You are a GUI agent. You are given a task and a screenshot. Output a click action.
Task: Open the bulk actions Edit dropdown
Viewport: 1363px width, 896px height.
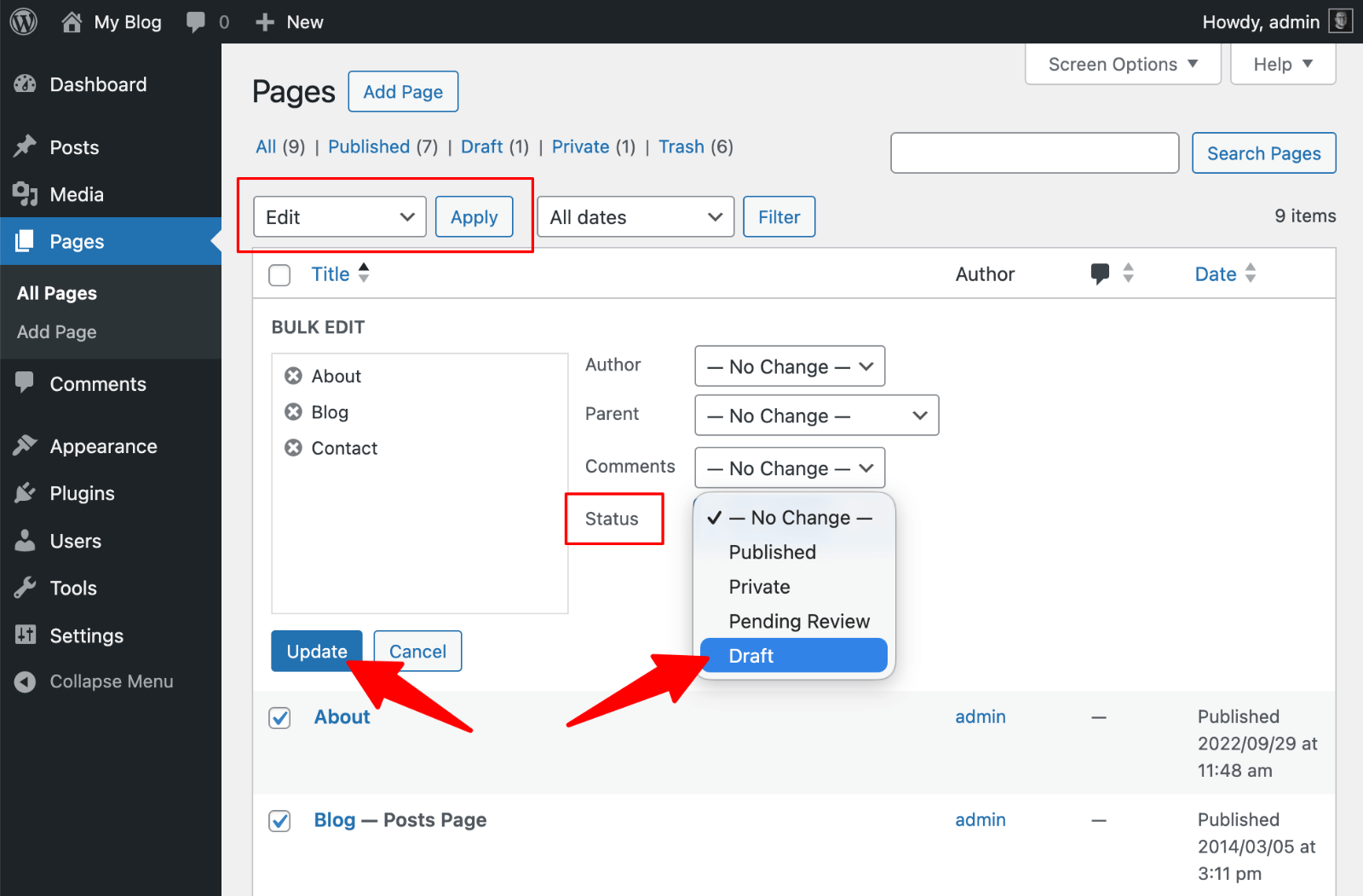[x=338, y=216]
